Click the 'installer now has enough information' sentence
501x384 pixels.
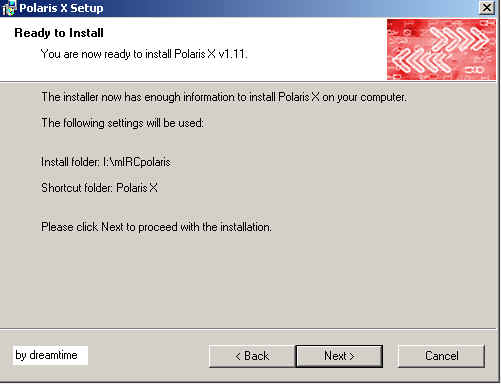click(x=224, y=97)
